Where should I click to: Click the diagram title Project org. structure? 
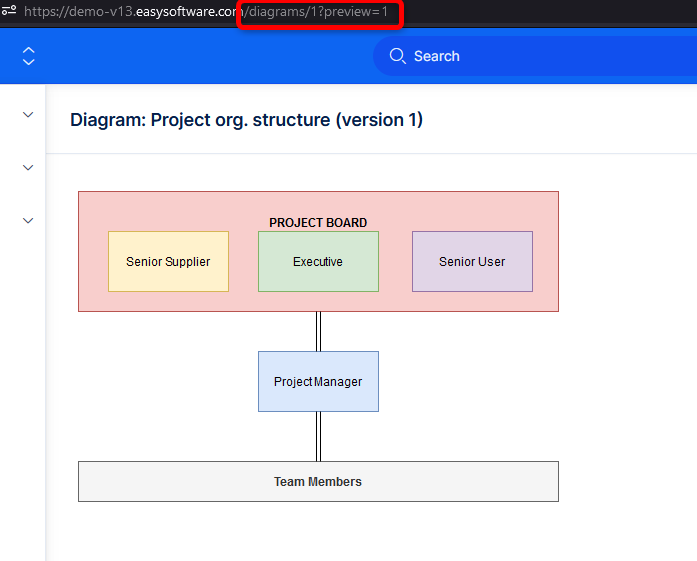[x=246, y=120]
